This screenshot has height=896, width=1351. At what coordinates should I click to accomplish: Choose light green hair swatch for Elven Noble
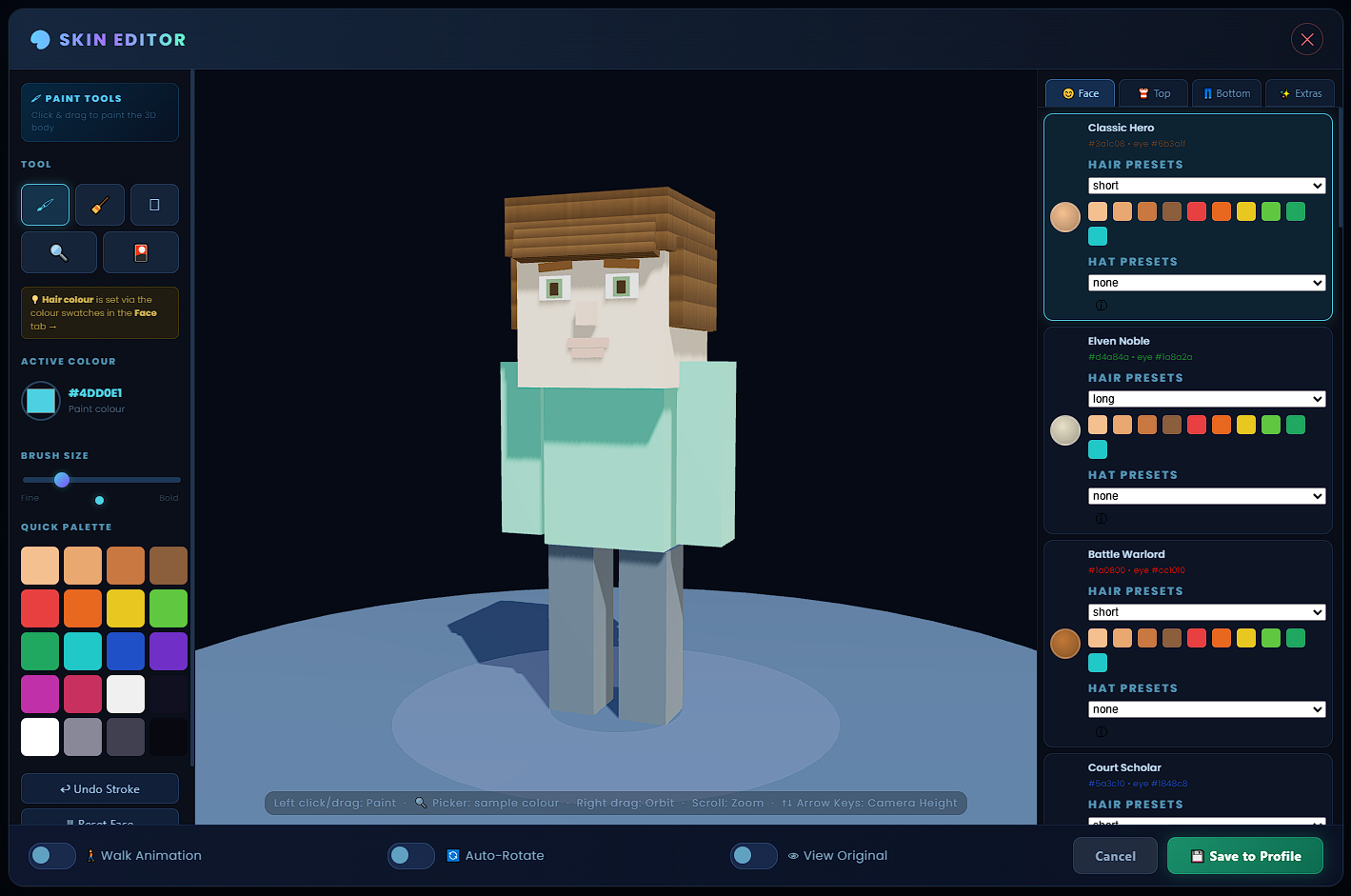click(x=1271, y=425)
